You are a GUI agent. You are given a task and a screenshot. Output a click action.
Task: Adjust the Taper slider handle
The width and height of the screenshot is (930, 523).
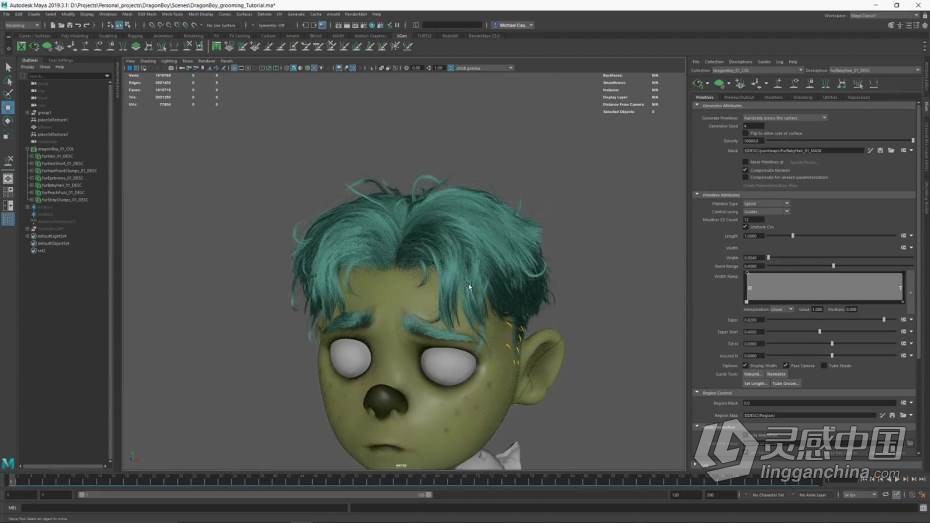pos(883,320)
